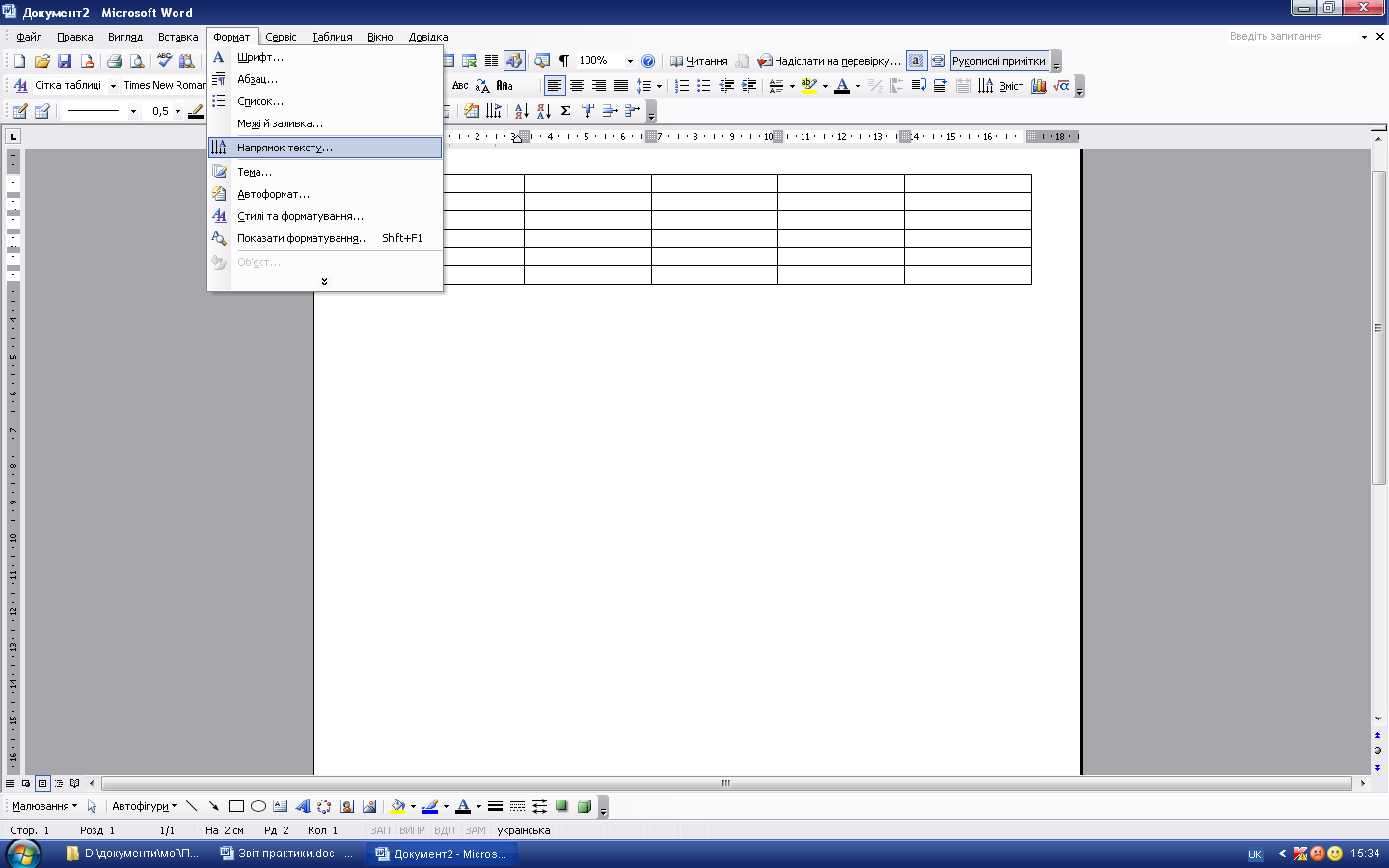Open the Вставка menu
The width and height of the screenshot is (1389, 868).
point(177,37)
